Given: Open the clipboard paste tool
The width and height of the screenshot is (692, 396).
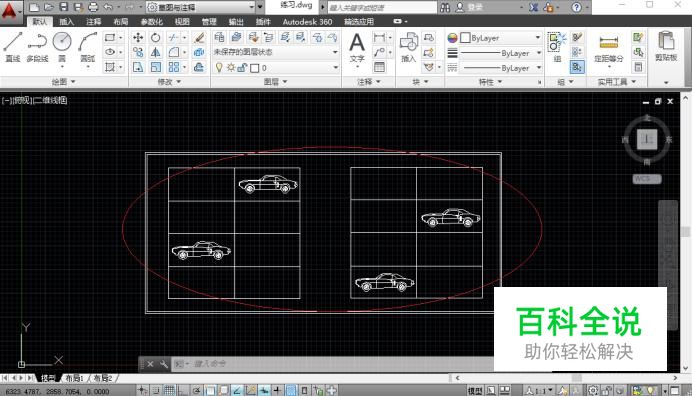Looking at the screenshot, I should pyautogui.click(x=666, y=46).
